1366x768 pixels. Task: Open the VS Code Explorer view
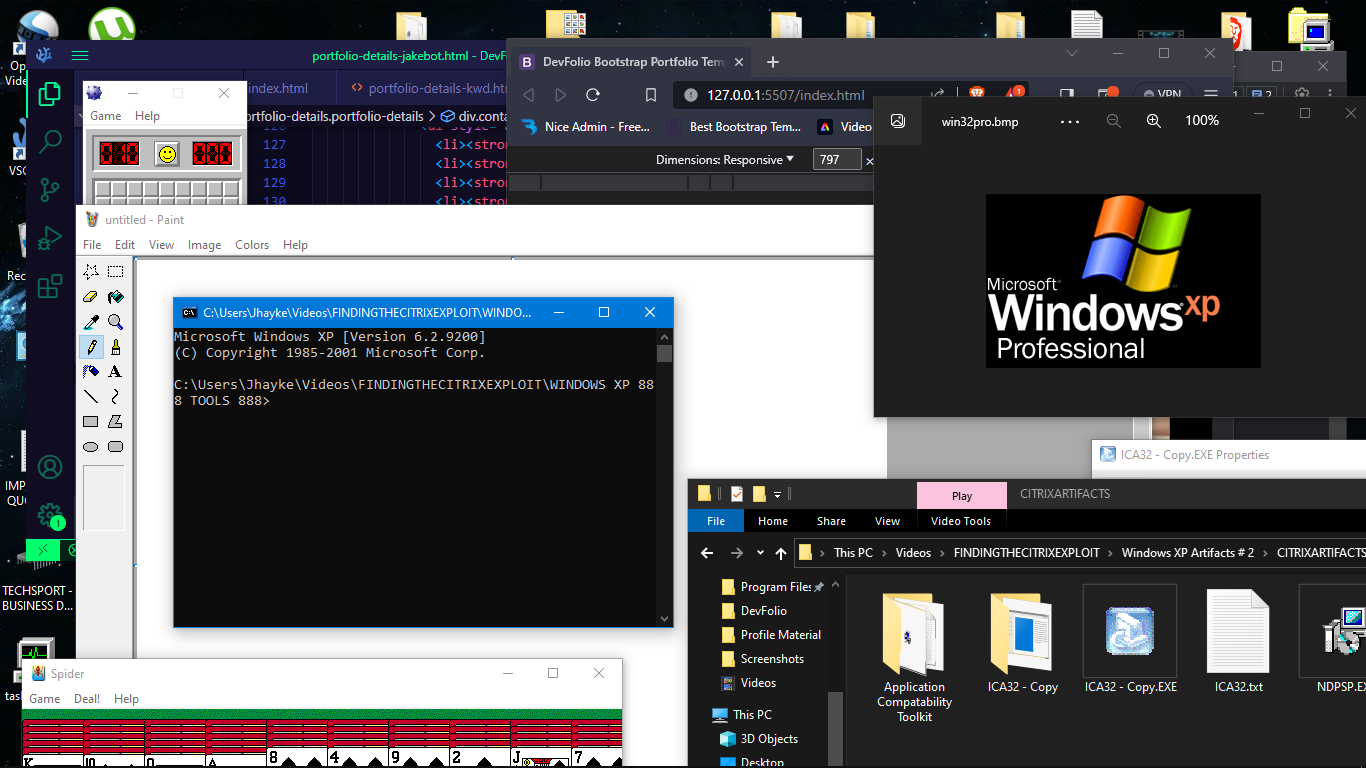[x=50, y=94]
